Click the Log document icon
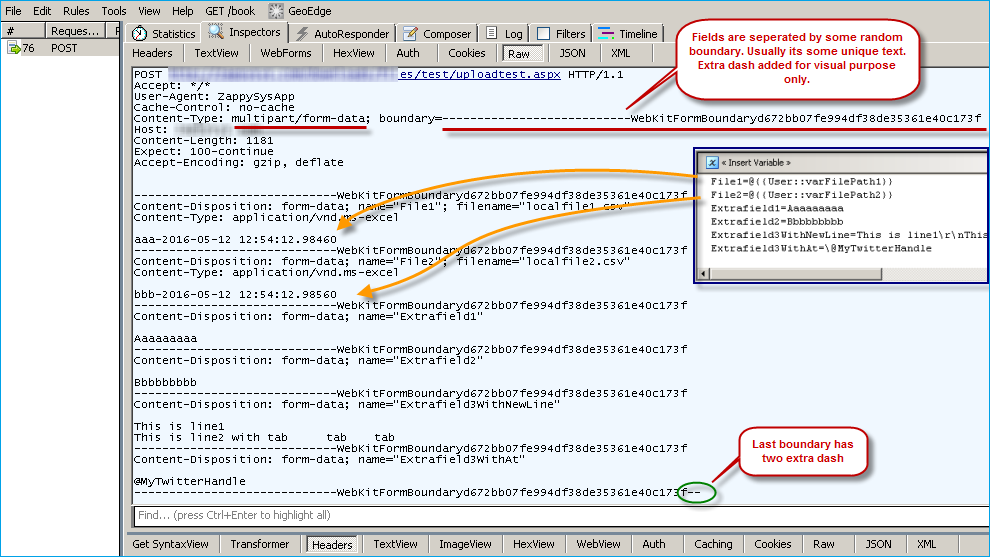This screenshot has width=990, height=557. click(x=490, y=33)
